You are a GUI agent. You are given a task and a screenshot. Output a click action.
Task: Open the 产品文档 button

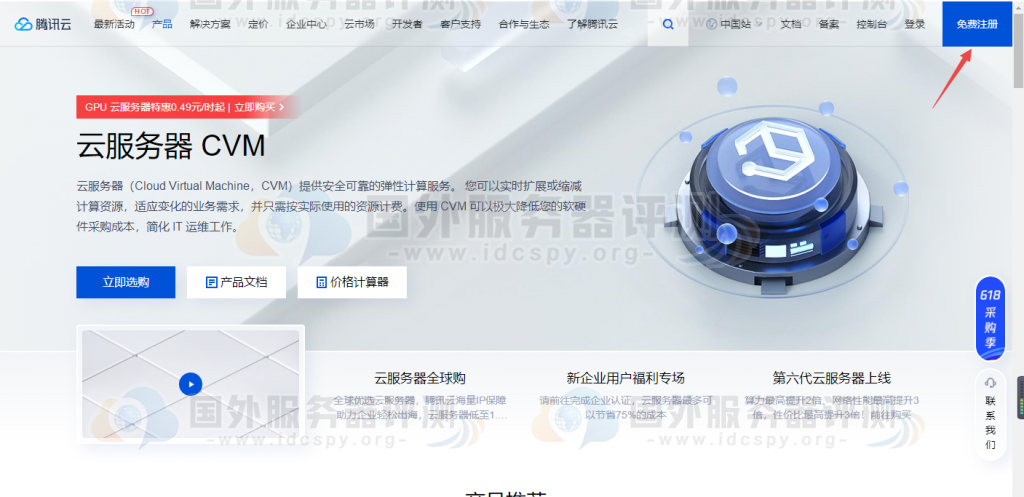click(x=236, y=282)
